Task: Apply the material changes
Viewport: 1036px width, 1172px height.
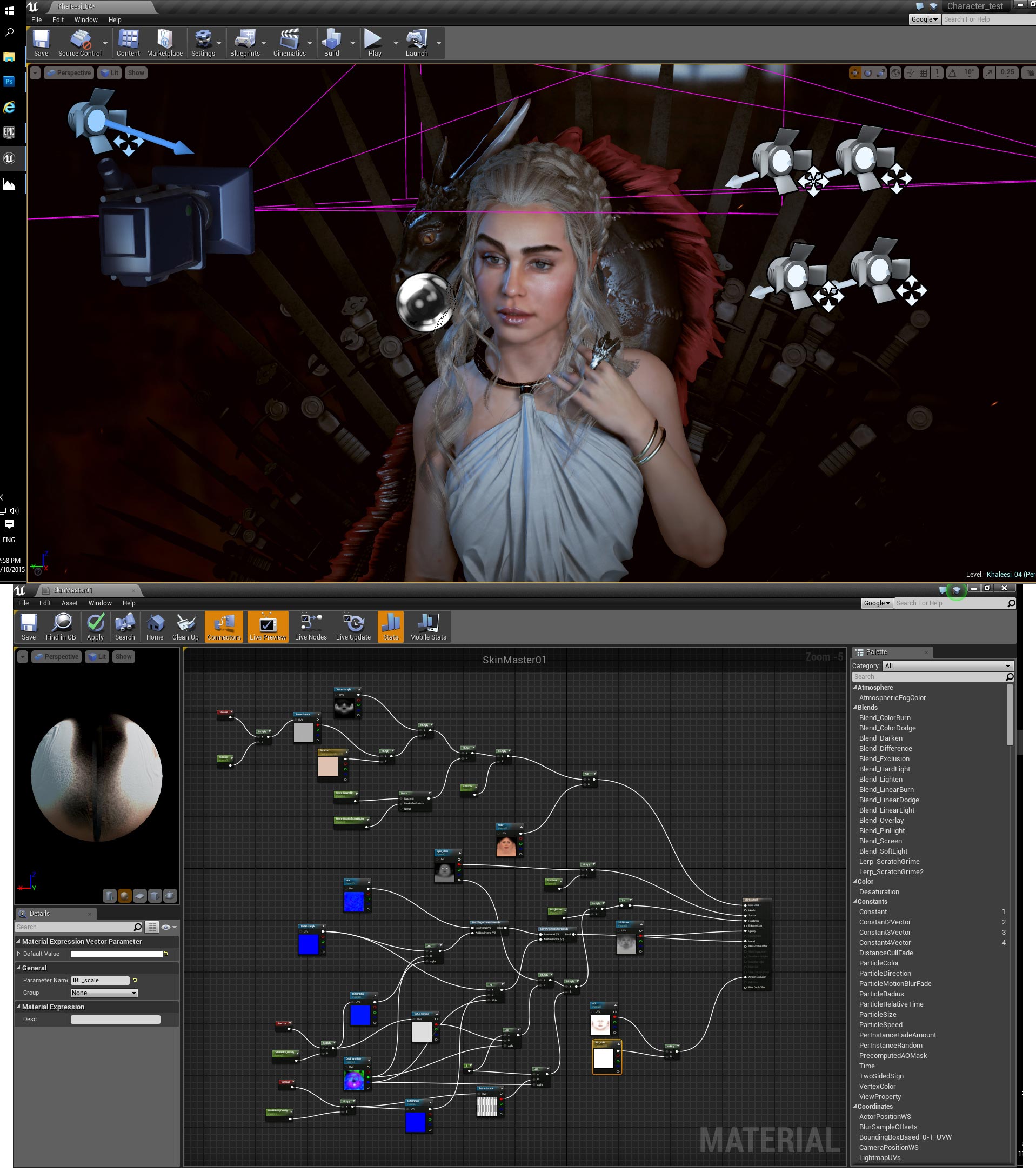Action: pos(95,627)
